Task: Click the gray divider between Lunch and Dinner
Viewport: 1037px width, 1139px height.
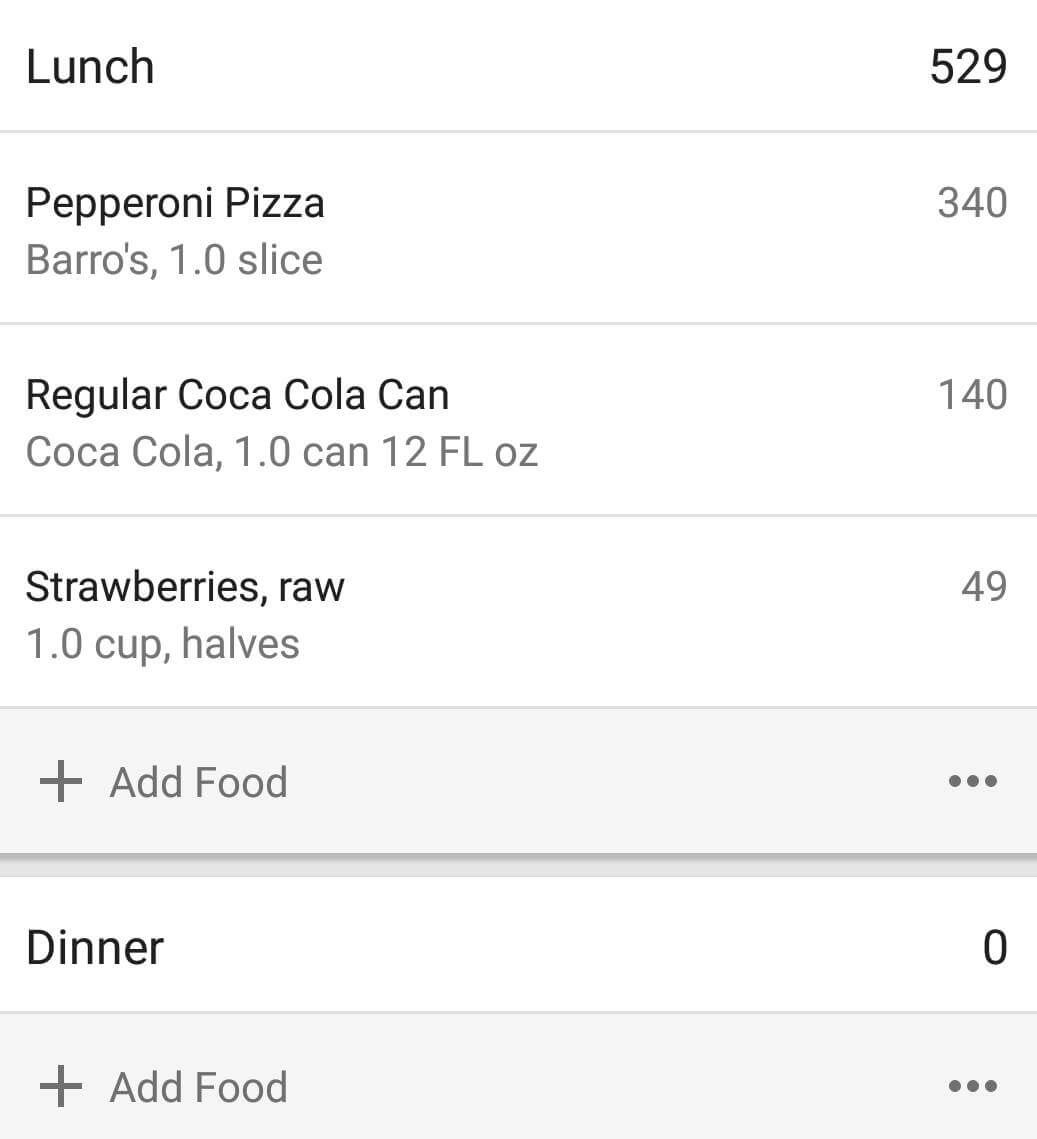Action: 518,866
